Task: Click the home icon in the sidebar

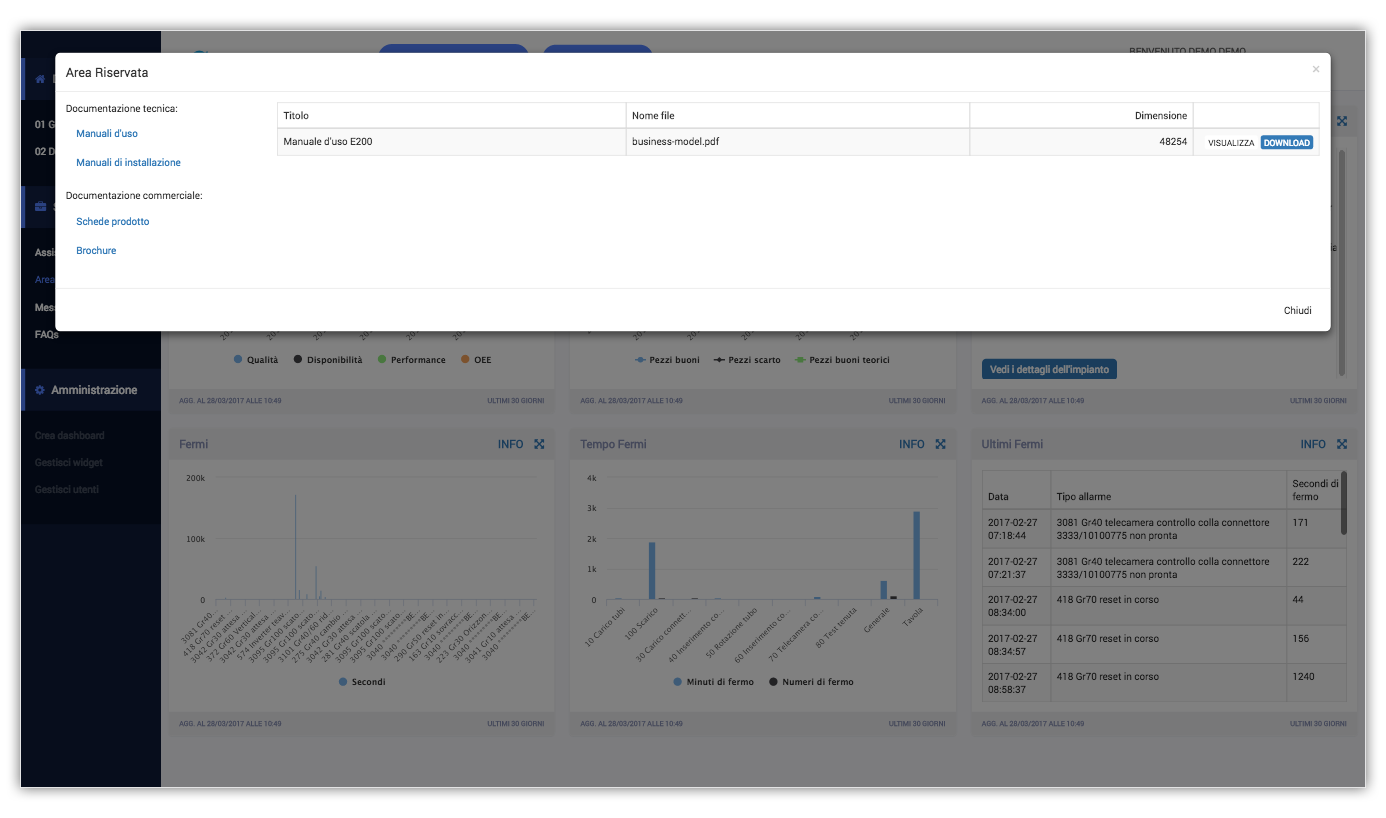Action: click(40, 79)
